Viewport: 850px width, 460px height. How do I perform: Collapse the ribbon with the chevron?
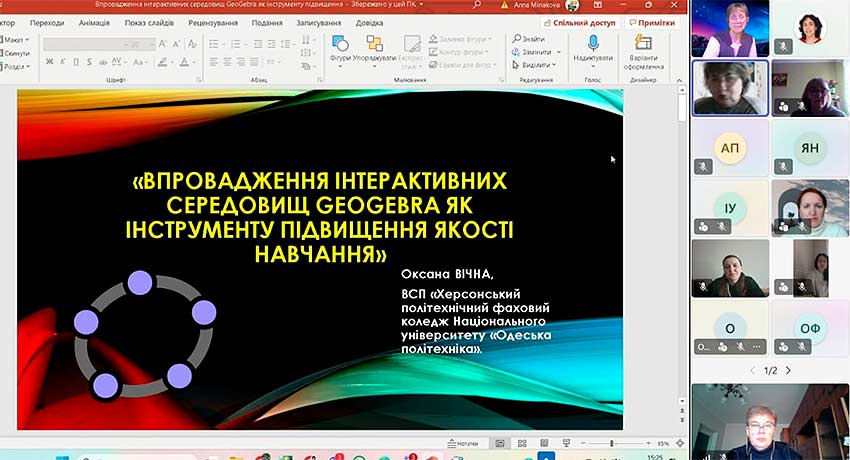click(679, 80)
